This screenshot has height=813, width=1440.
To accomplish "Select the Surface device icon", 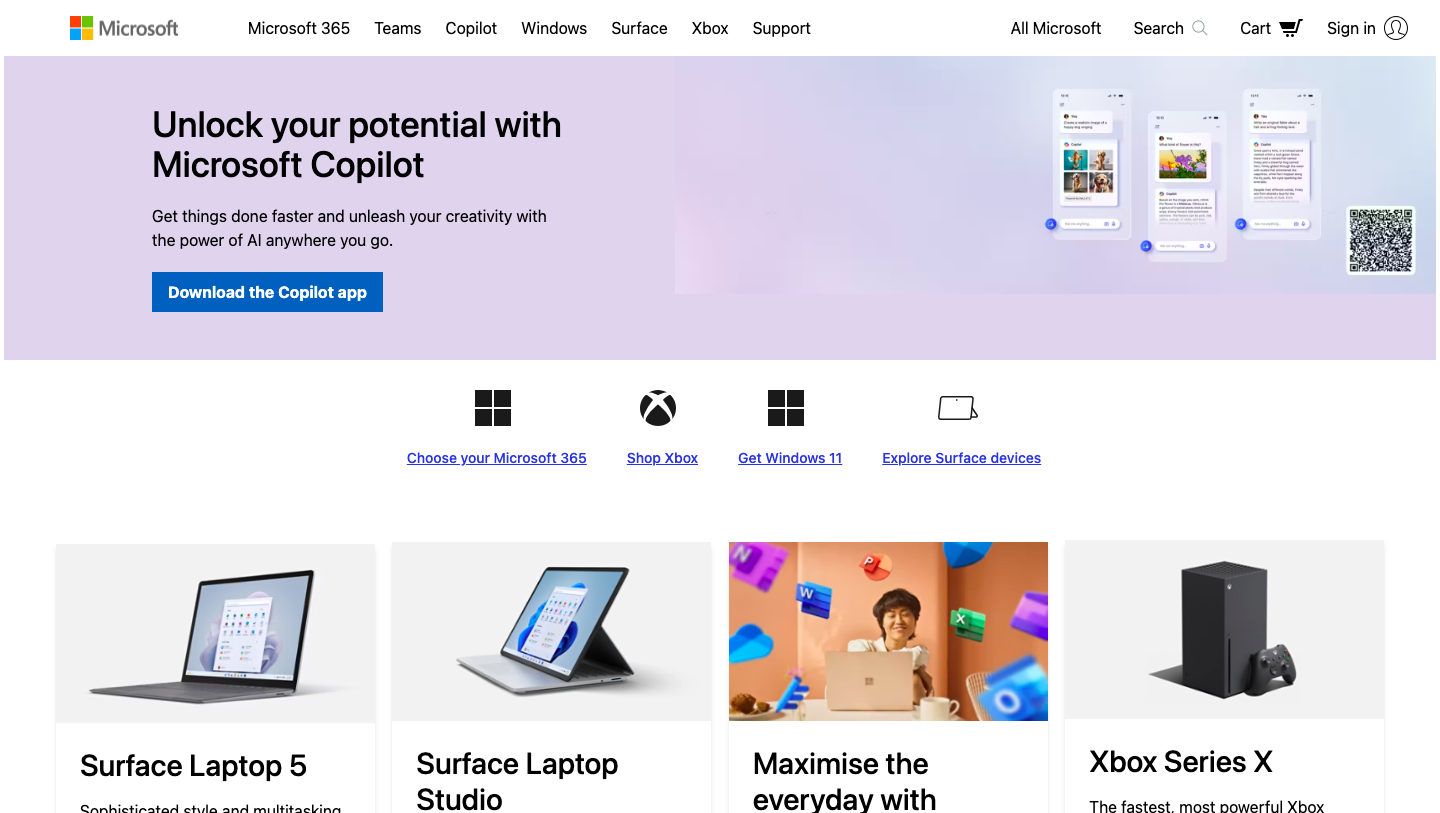I will [956, 408].
